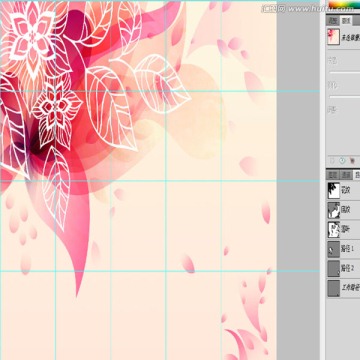The image size is (360, 360).
Task: Select the 工作路径 work path
Action: [344, 288]
